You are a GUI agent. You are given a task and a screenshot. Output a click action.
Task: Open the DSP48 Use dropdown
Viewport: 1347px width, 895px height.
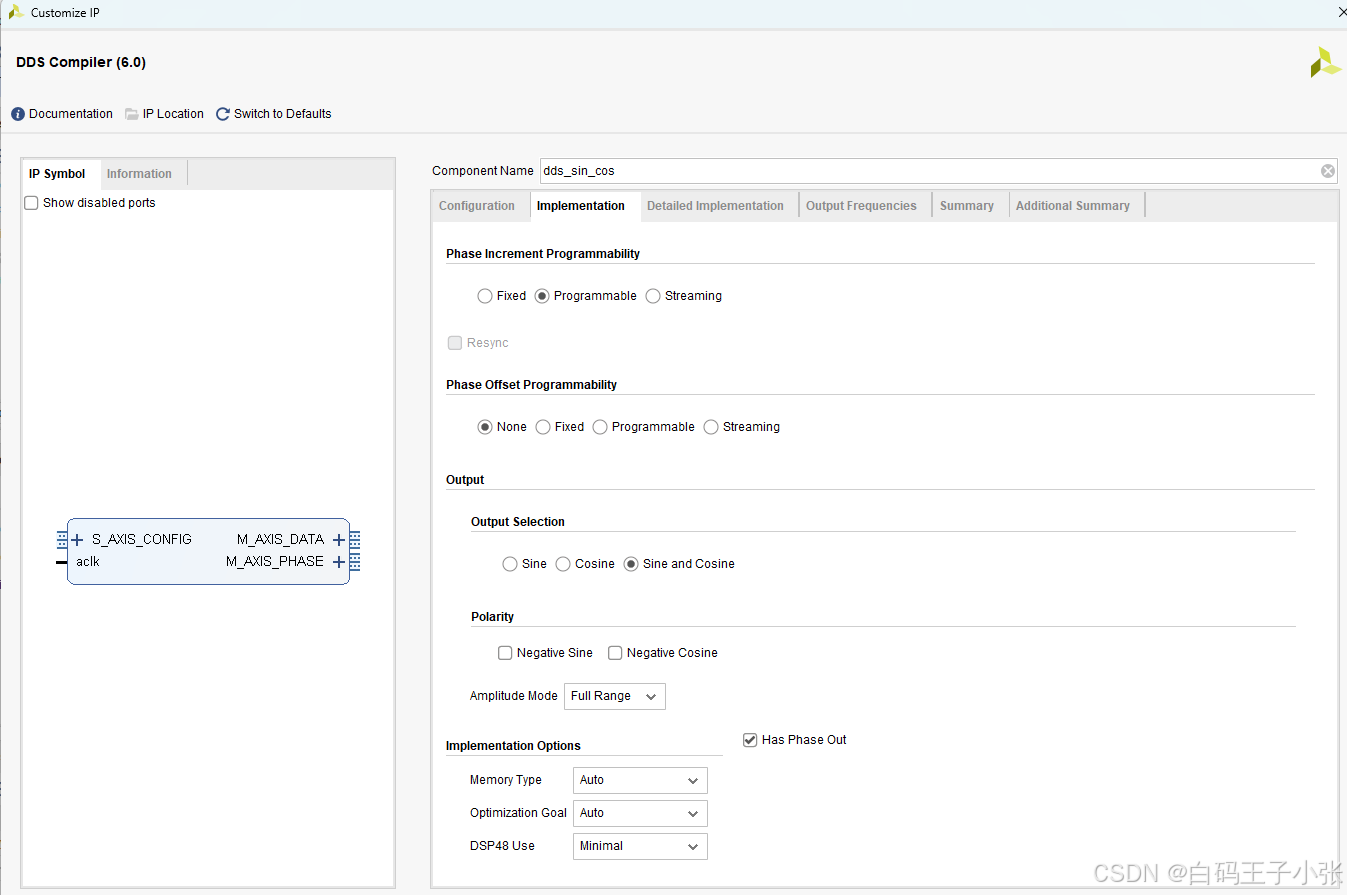pos(640,846)
